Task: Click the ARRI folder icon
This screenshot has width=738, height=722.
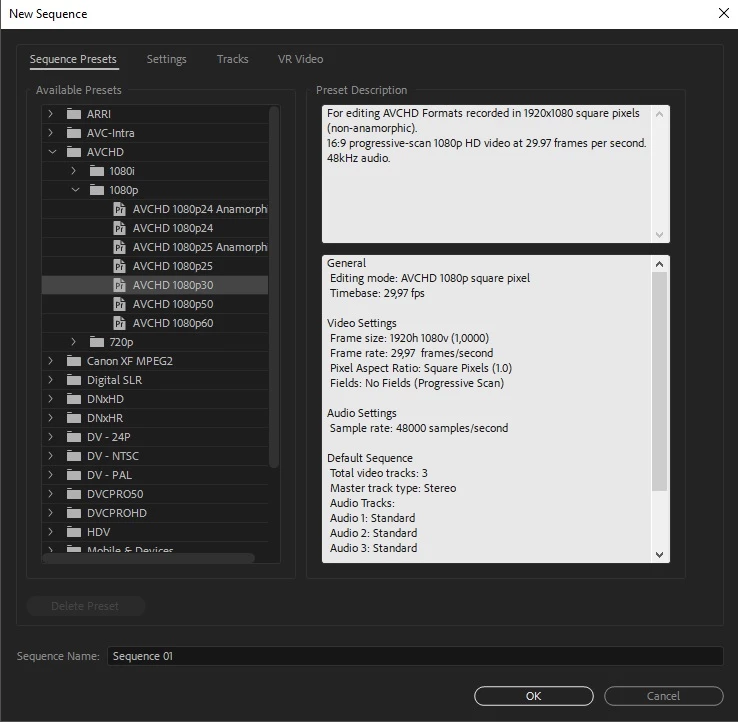Action: coord(74,114)
